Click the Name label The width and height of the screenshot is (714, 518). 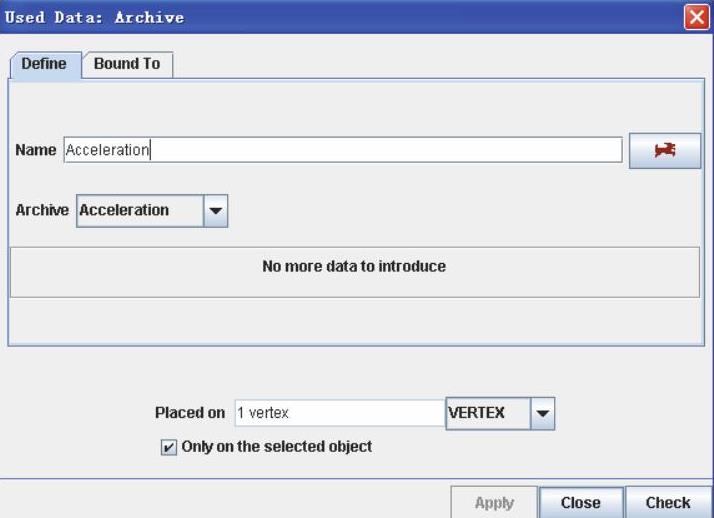(x=35, y=150)
